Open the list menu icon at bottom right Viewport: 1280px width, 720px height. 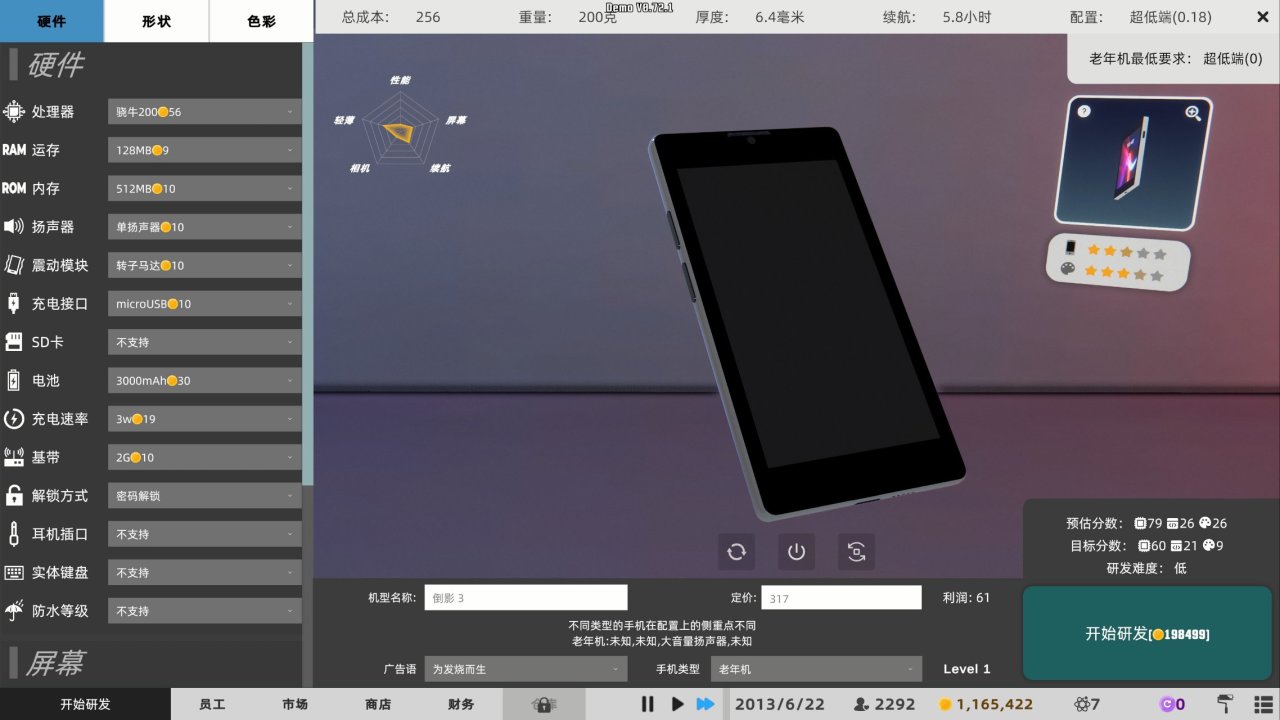tap(1263, 704)
